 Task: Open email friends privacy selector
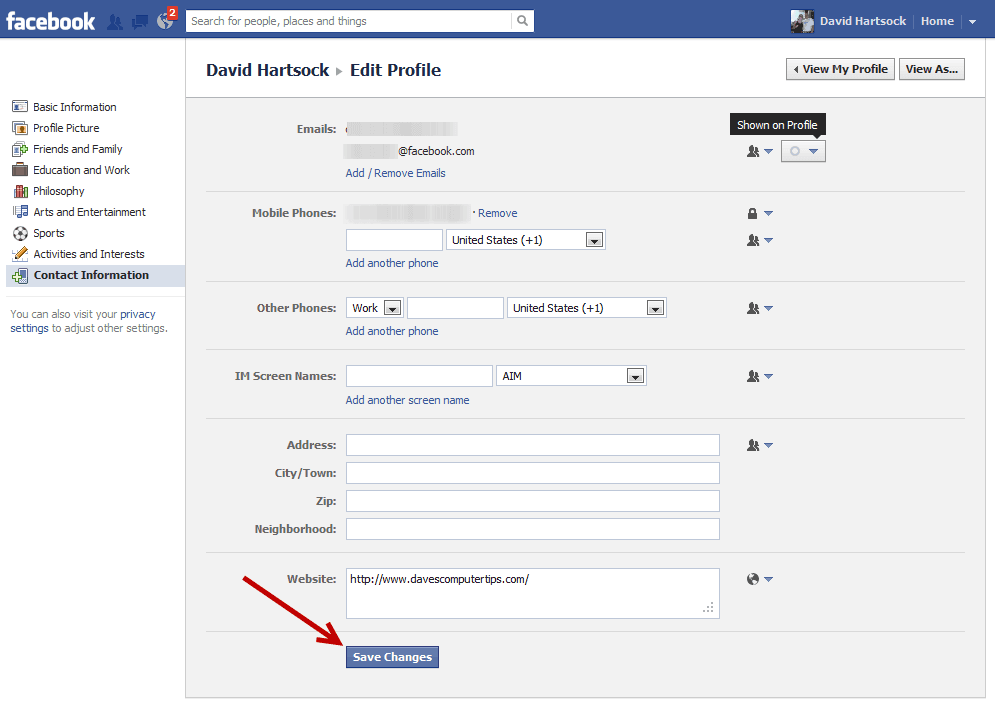(759, 151)
